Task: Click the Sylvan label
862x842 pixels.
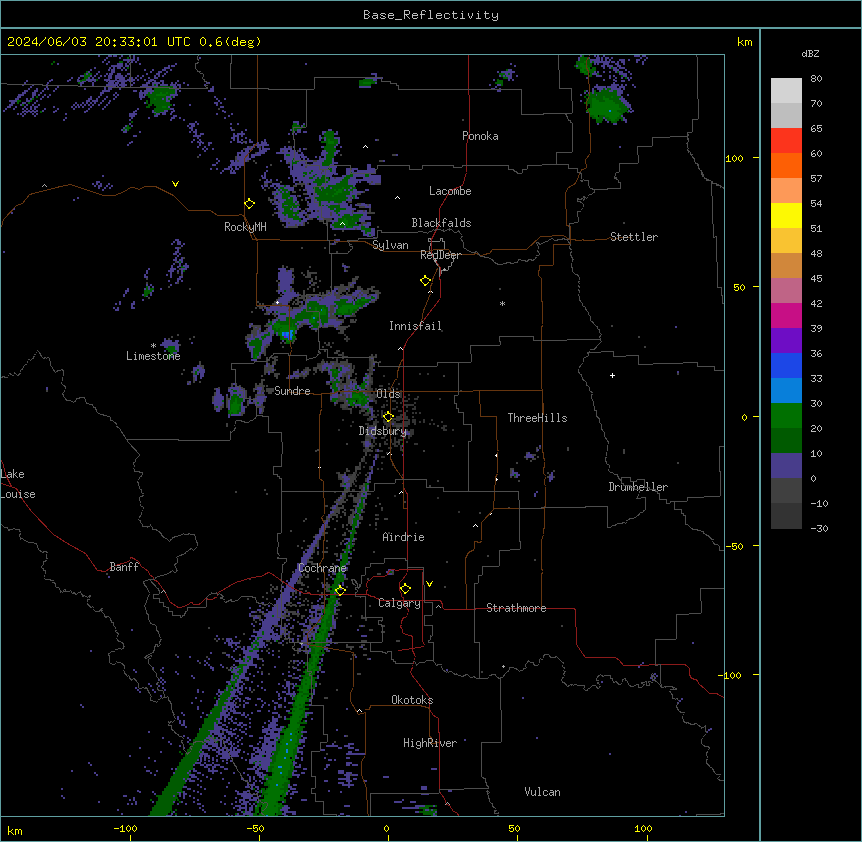Action: [390, 245]
